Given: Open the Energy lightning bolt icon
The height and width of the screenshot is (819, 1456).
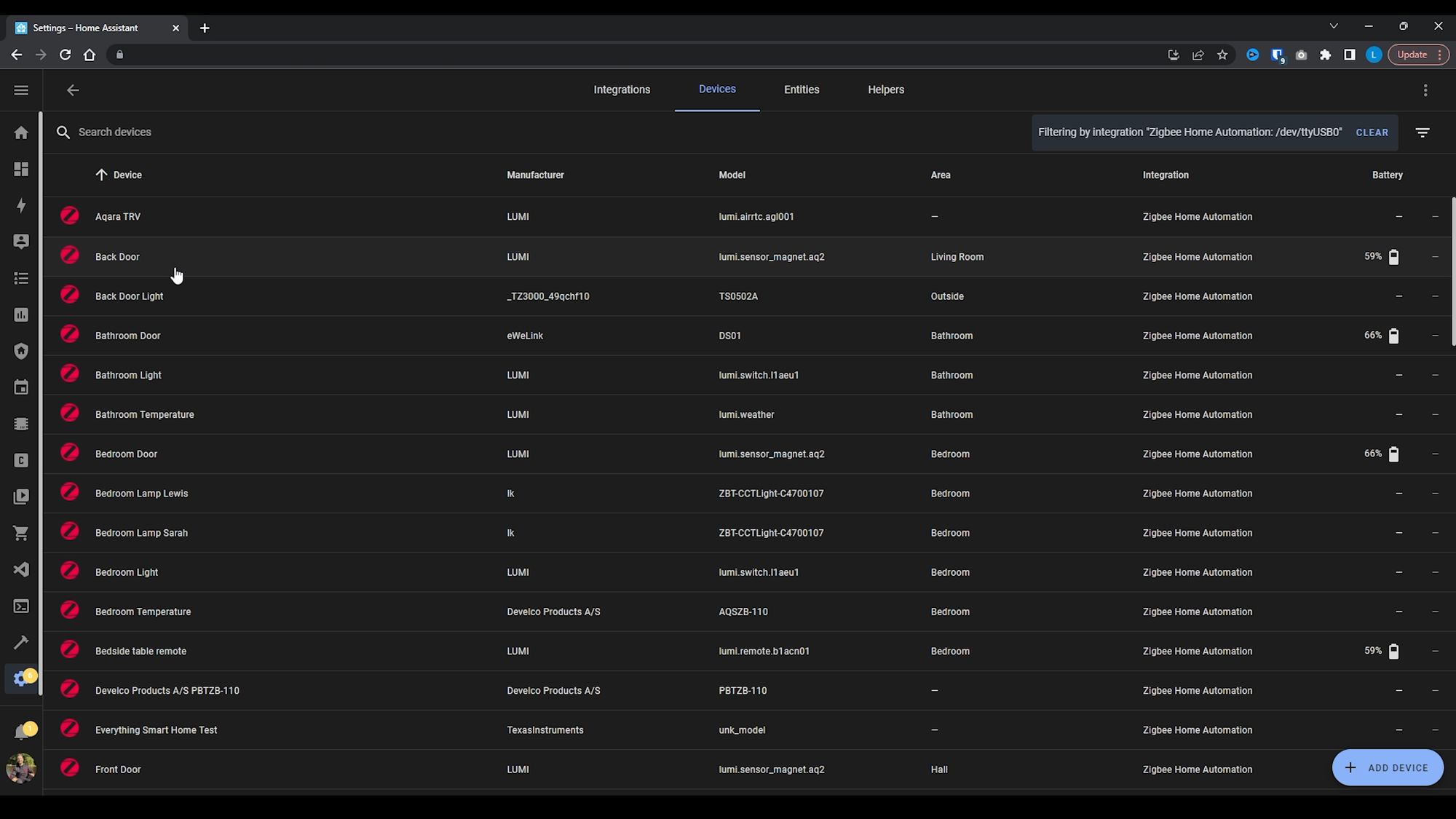Looking at the screenshot, I should [21, 205].
